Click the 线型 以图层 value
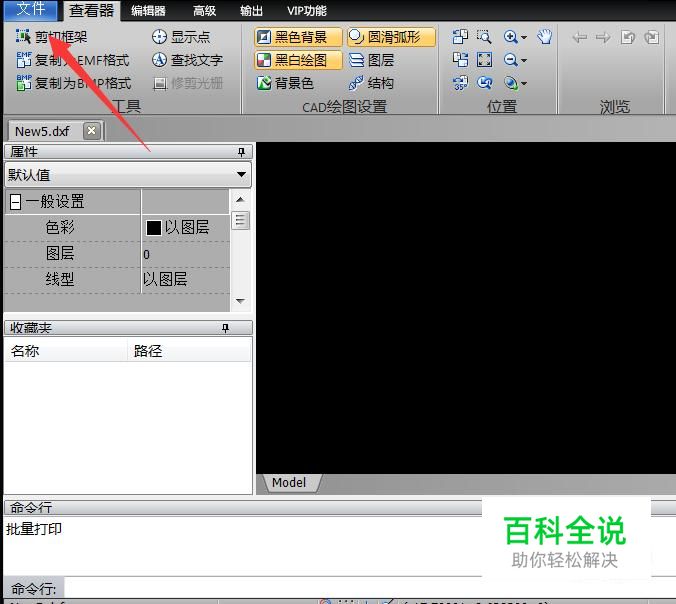Viewport: 676px width, 604px height. point(165,280)
